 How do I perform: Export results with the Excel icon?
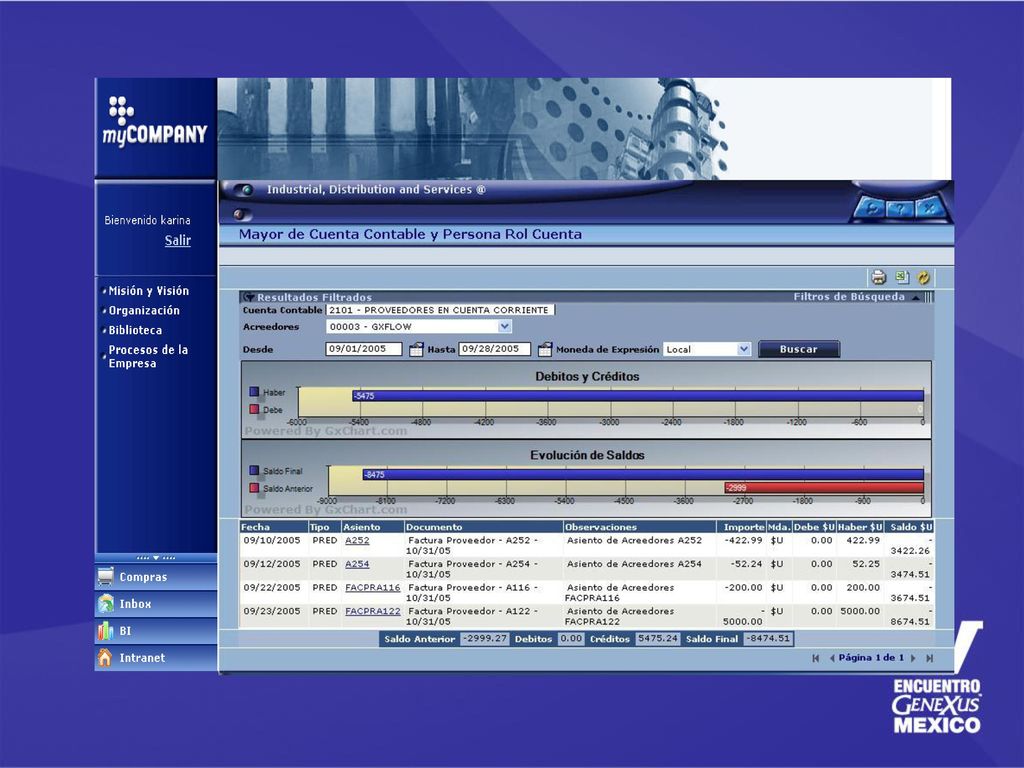(902, 278)
